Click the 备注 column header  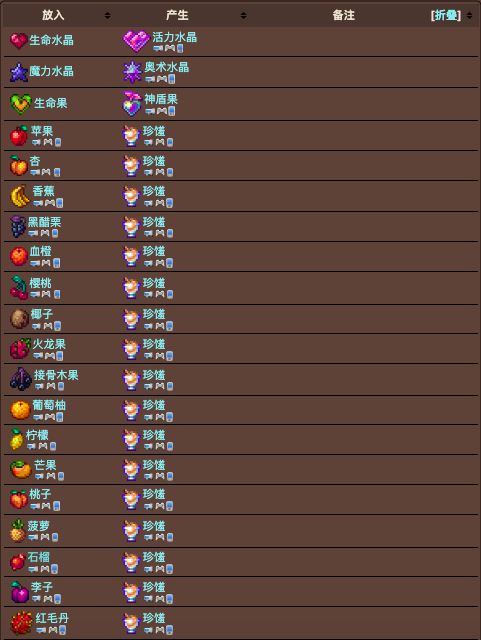[x=343, y=16]
